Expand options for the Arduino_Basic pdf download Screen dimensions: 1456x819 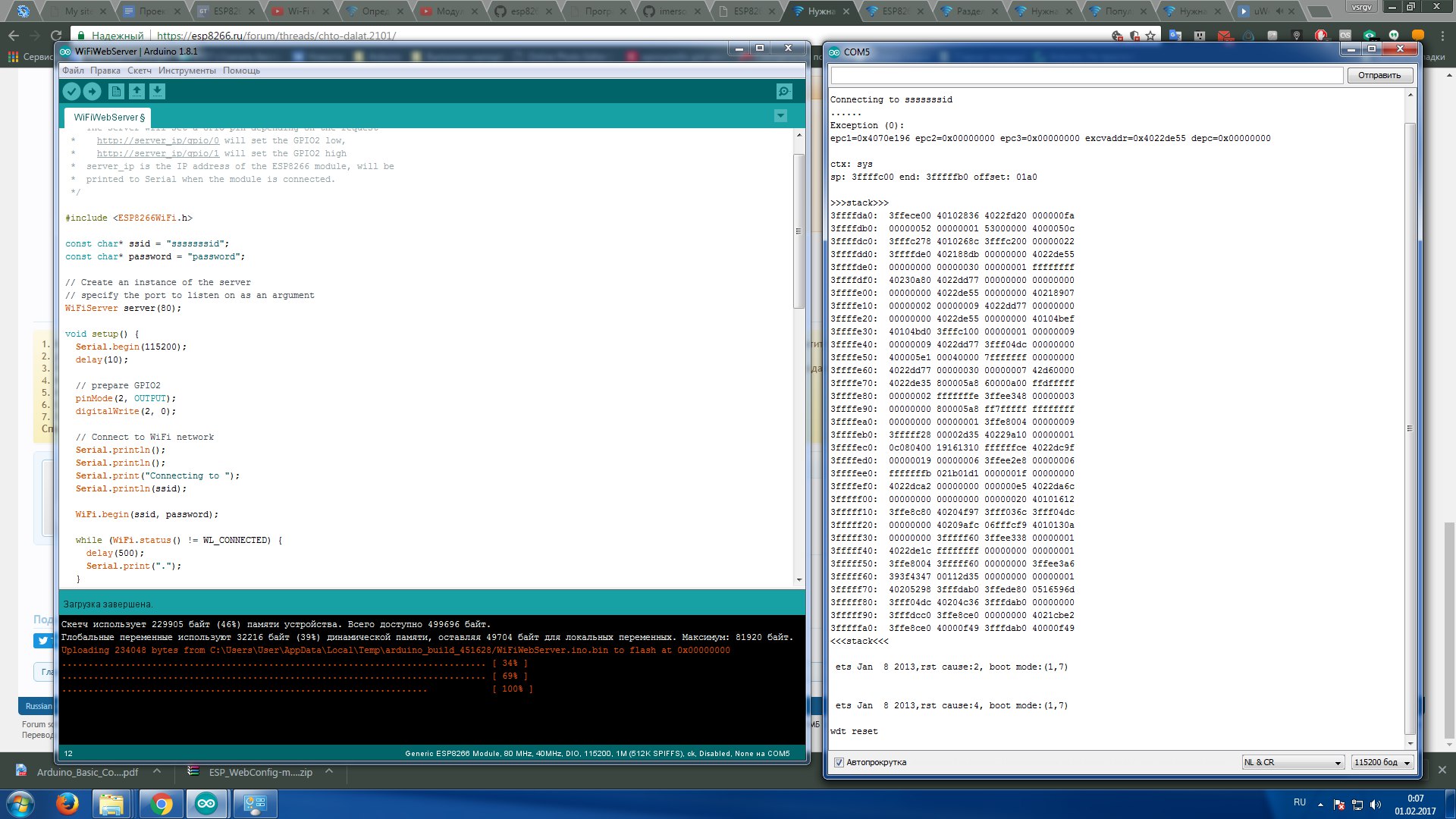pos(157,772)
